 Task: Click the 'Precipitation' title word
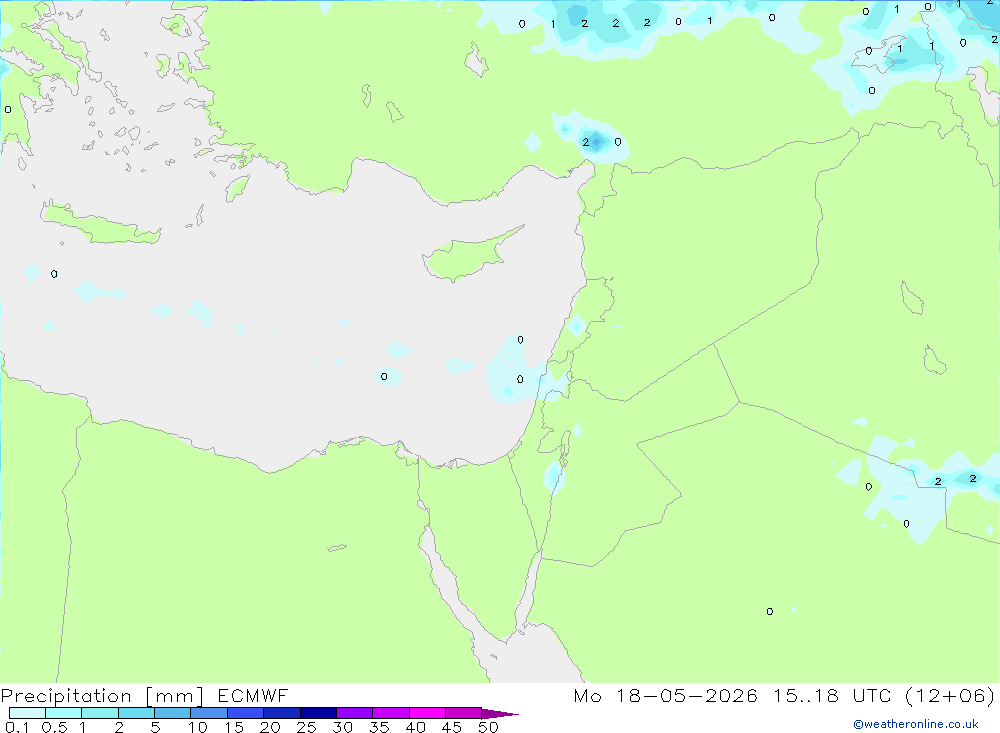tap(66, 696)
